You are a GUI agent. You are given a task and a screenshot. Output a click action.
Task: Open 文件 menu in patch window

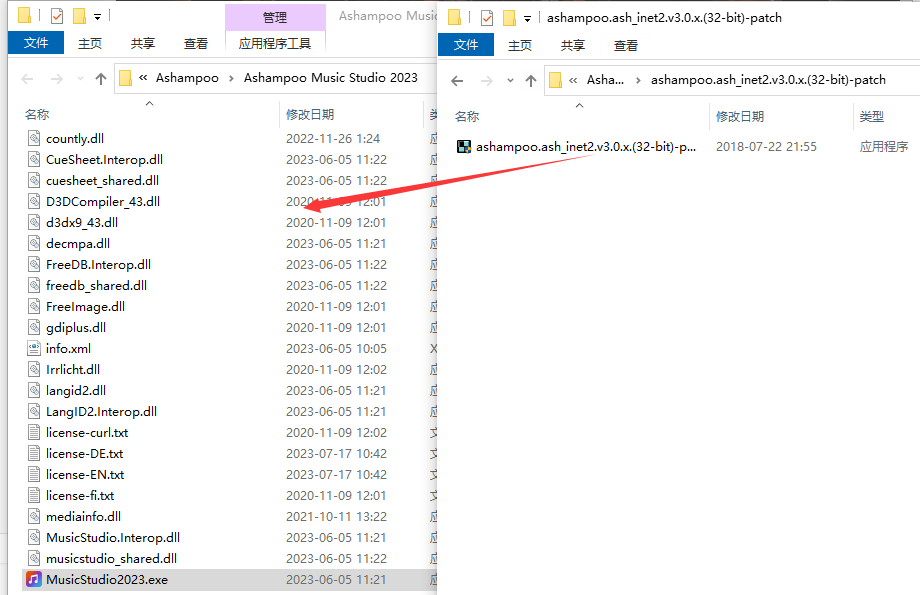[x=466, y=45]
